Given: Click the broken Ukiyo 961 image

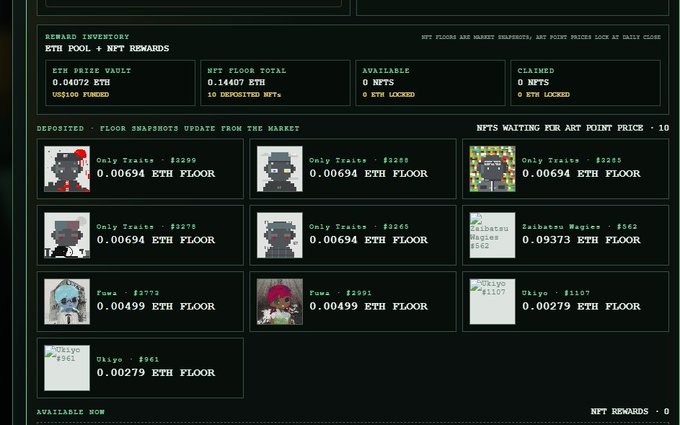Looking at the screenshot, I should (x=67, y=368).
